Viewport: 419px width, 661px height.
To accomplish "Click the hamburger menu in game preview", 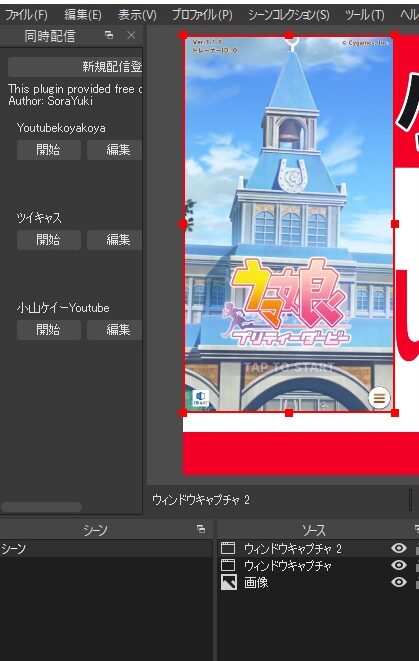I will click(379, 398).
